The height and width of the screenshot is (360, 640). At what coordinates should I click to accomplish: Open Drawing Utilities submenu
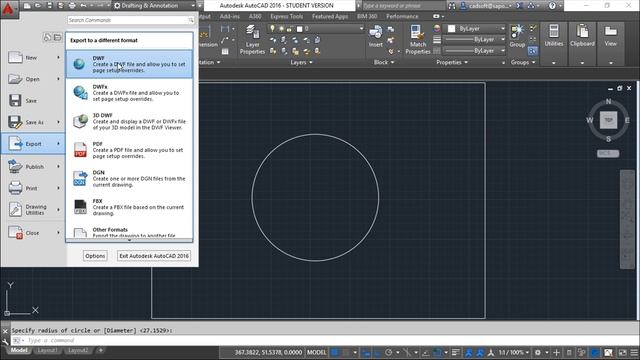(33, 209)
